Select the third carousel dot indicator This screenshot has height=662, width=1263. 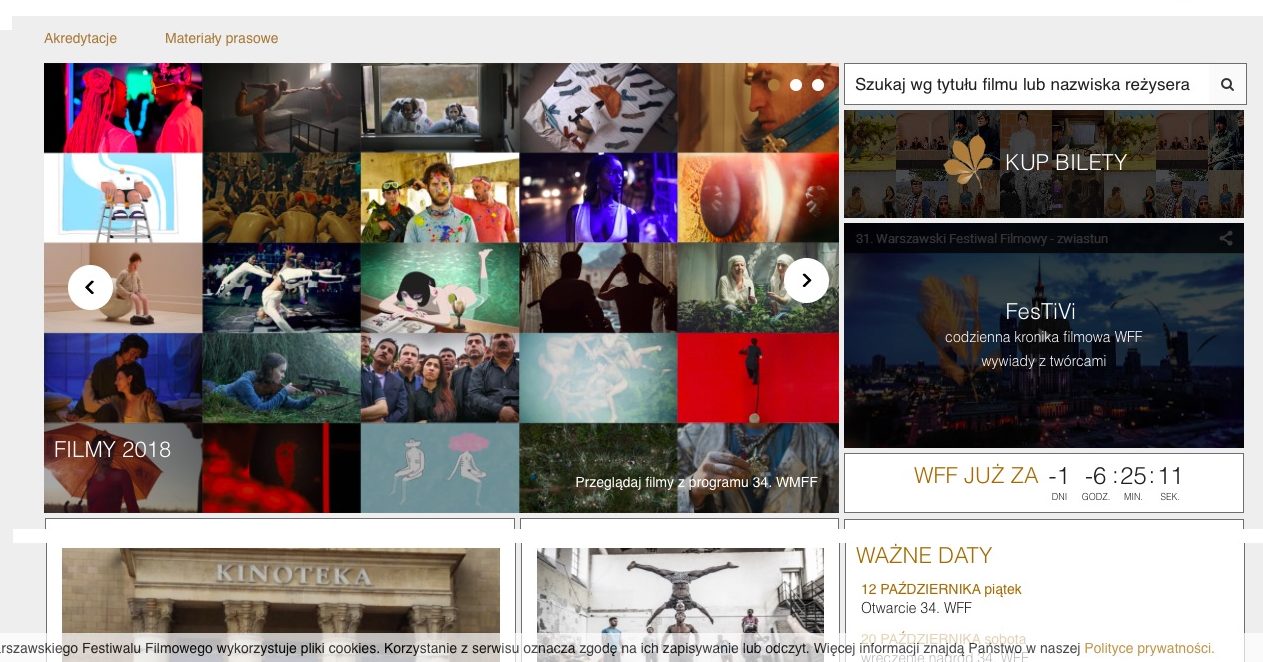click(x=818, y=85)
